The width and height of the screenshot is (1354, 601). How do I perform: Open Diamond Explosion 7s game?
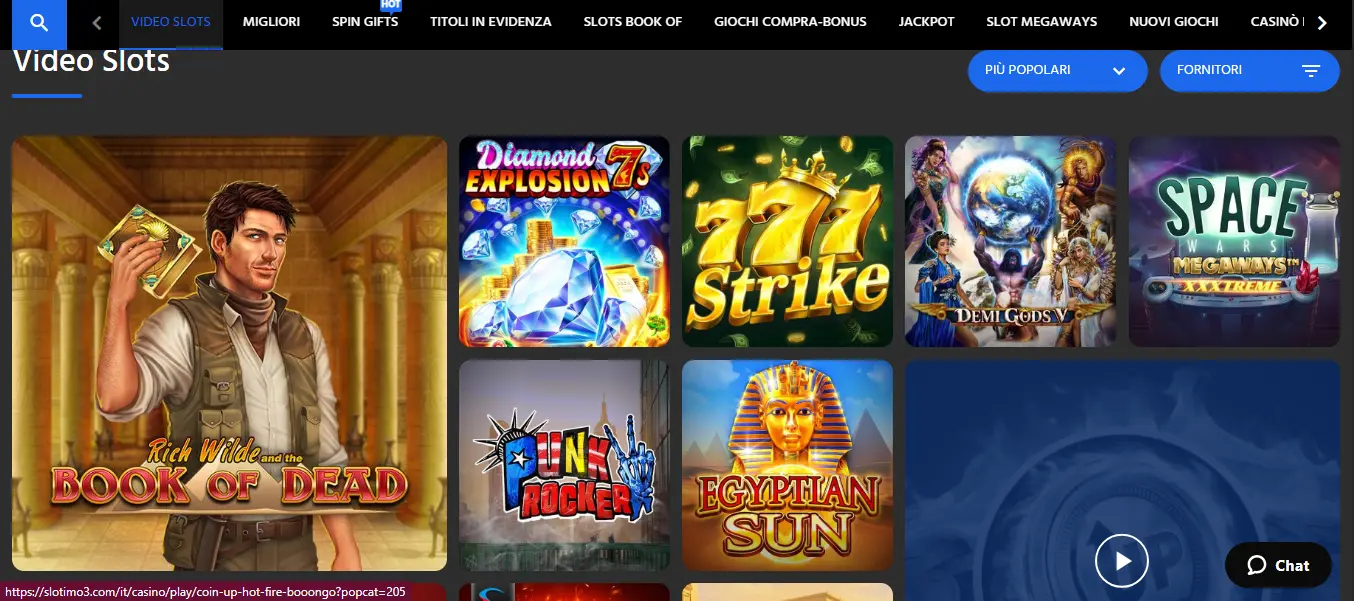[x=564, y=241]
